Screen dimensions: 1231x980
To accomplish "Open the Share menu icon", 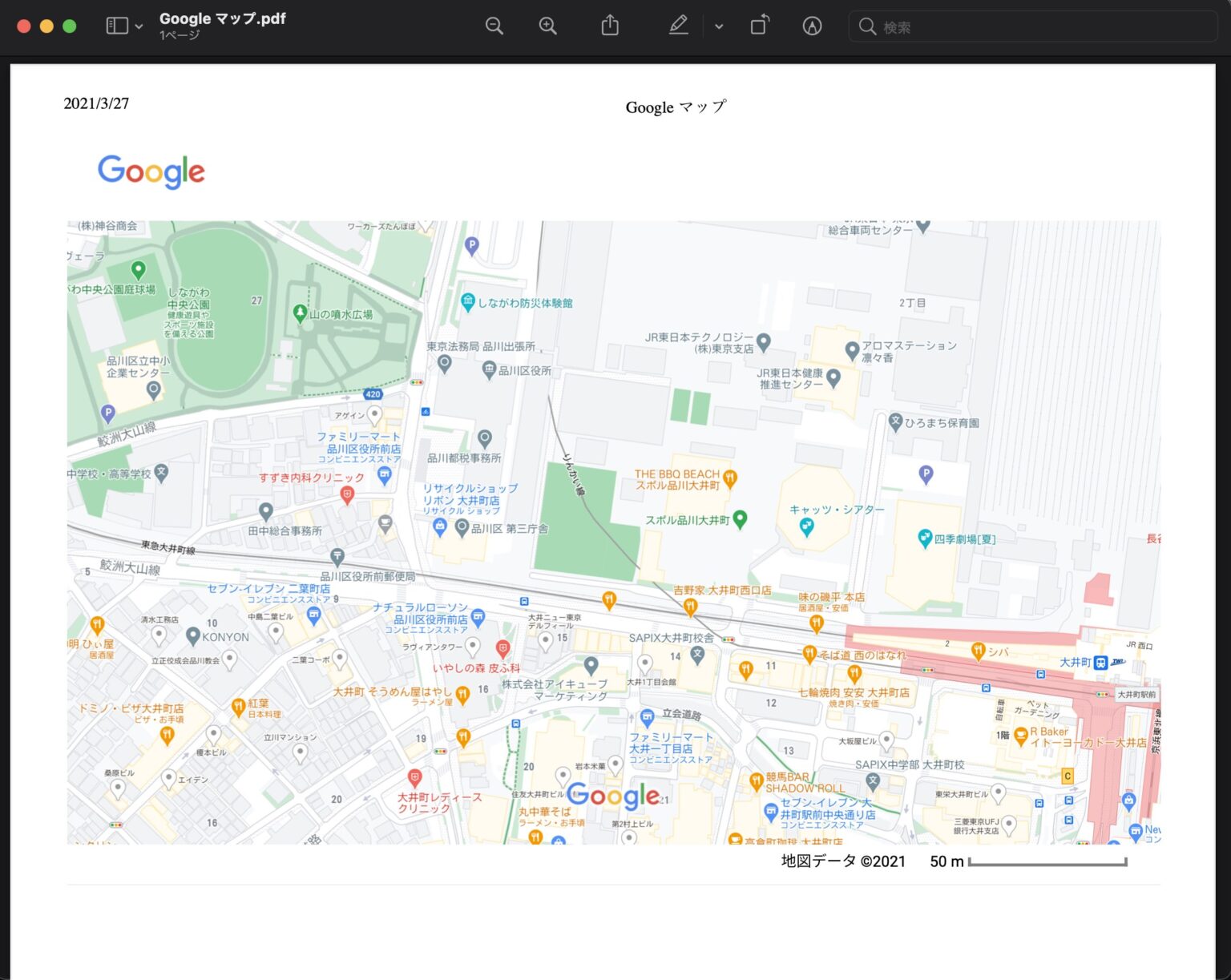I will [610, 26].
